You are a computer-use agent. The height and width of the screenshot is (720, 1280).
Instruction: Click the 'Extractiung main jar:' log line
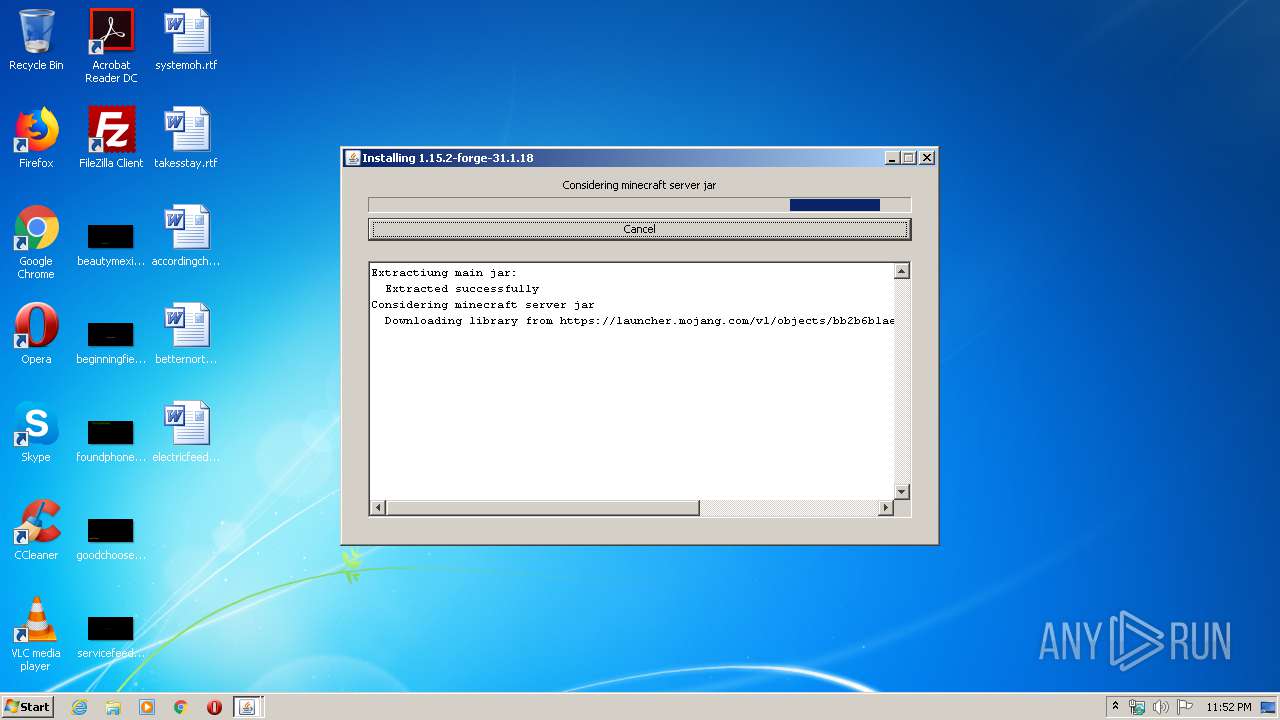click(444, 273)
